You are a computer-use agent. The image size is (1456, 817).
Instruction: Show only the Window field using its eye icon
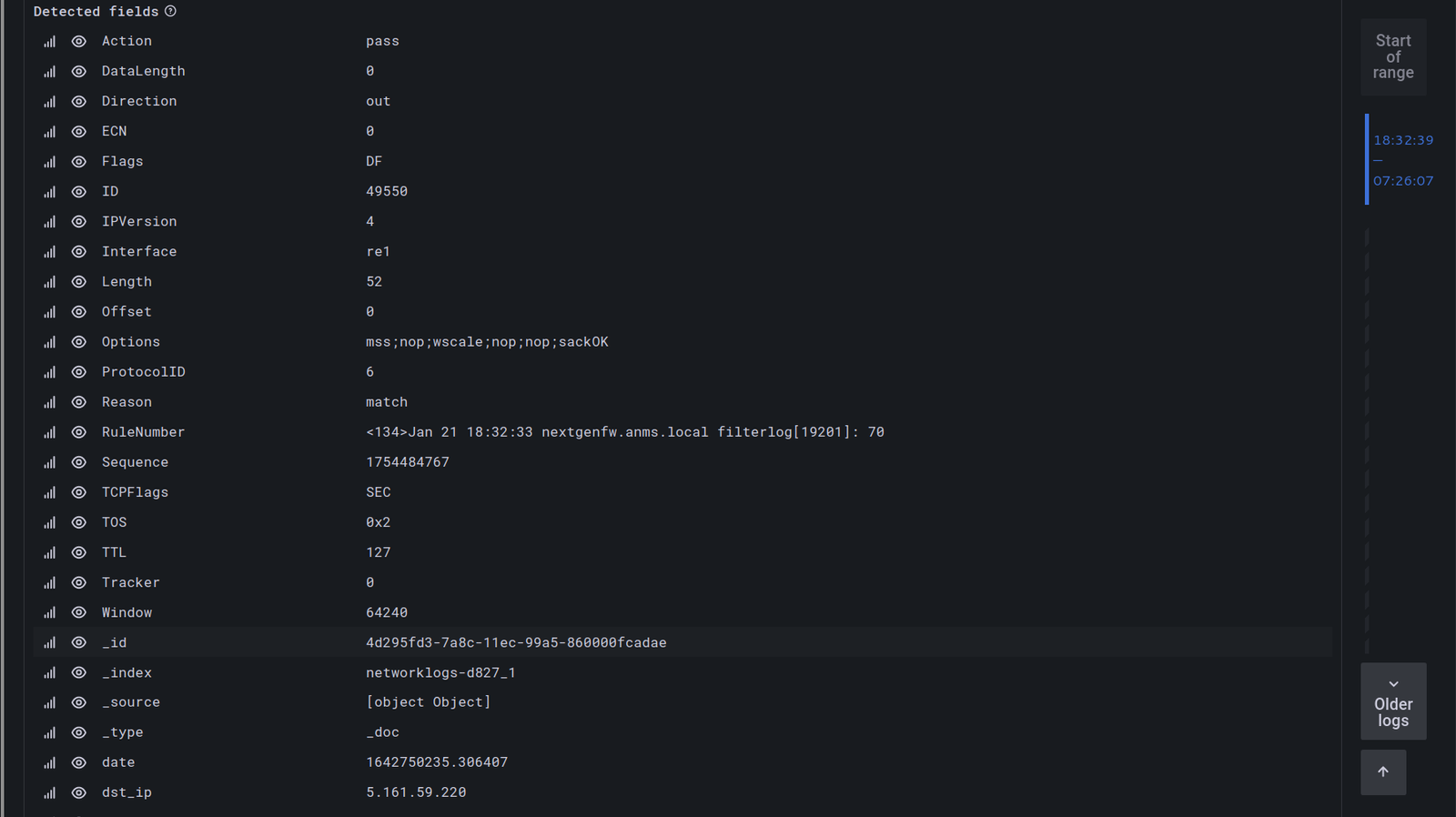(x=79, y=613)
